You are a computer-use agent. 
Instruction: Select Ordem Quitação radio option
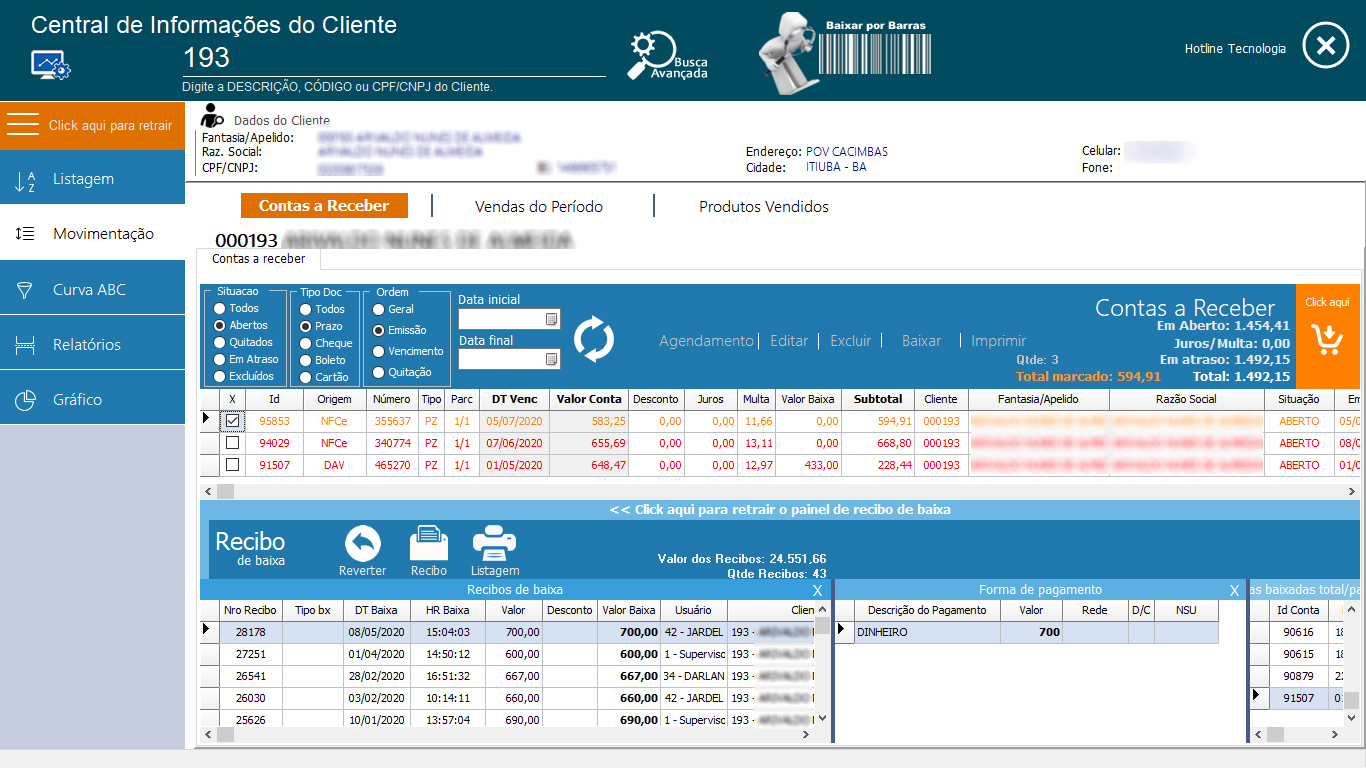[379, 372]
